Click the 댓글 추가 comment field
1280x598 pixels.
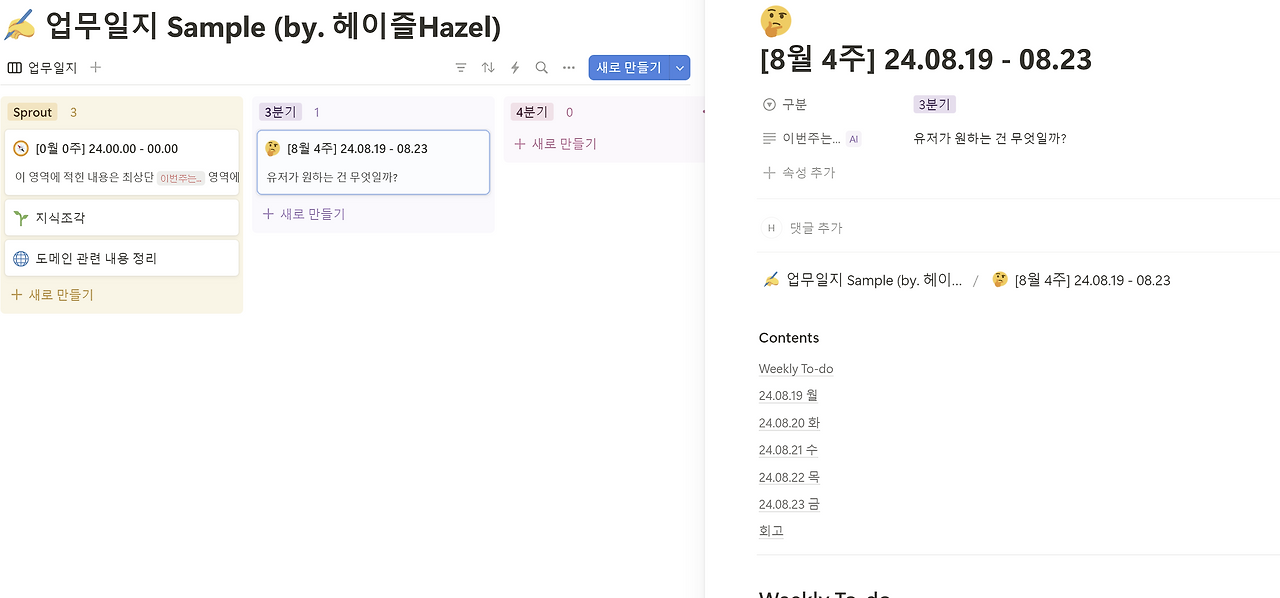[x=816, y=228]
